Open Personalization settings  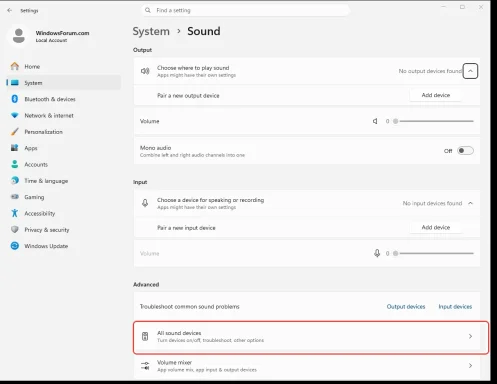(63, 132)
